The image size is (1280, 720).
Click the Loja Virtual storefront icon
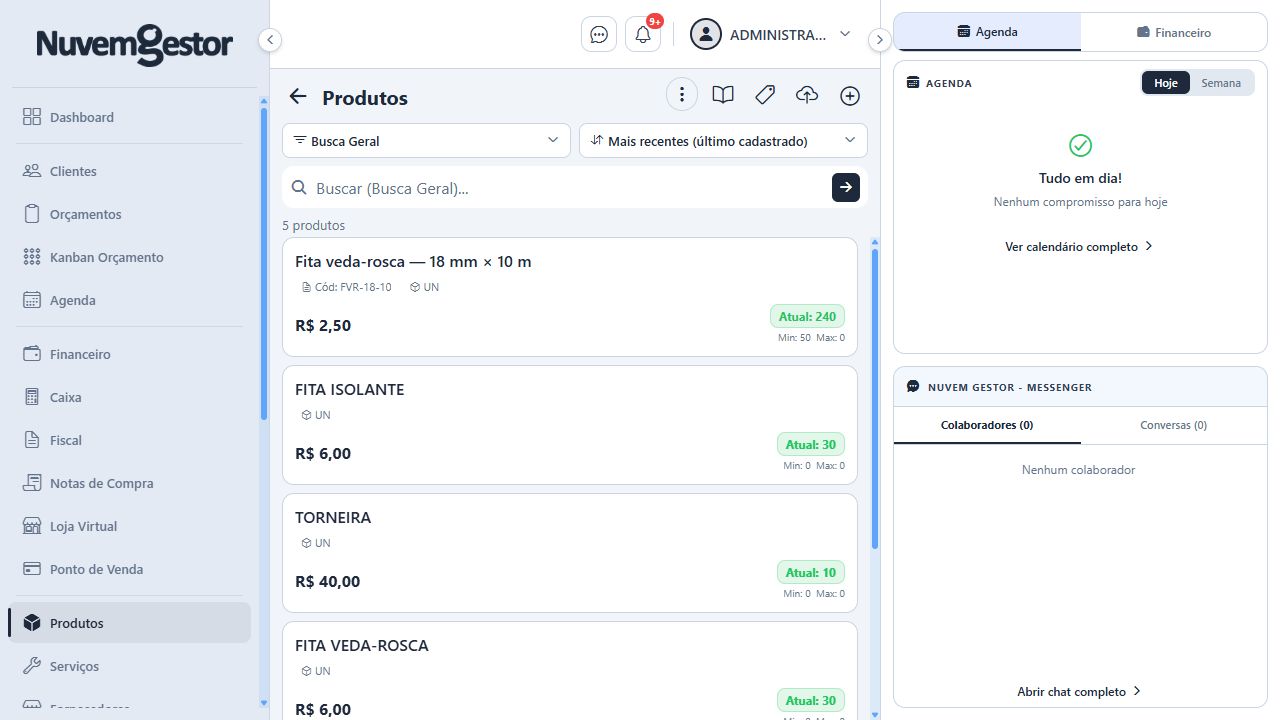tap(32, 526)
